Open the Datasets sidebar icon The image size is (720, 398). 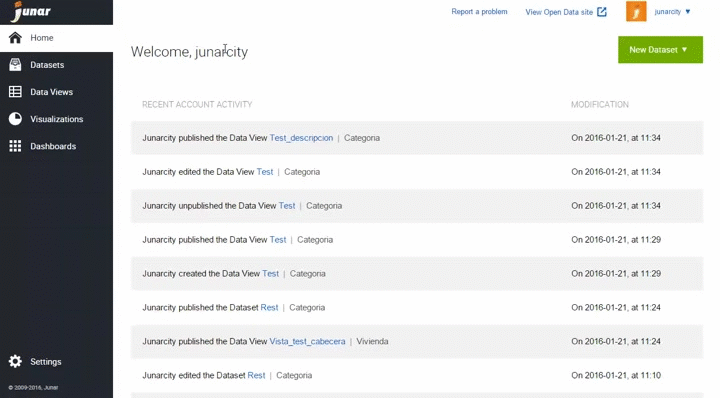[x=15, y=65]
